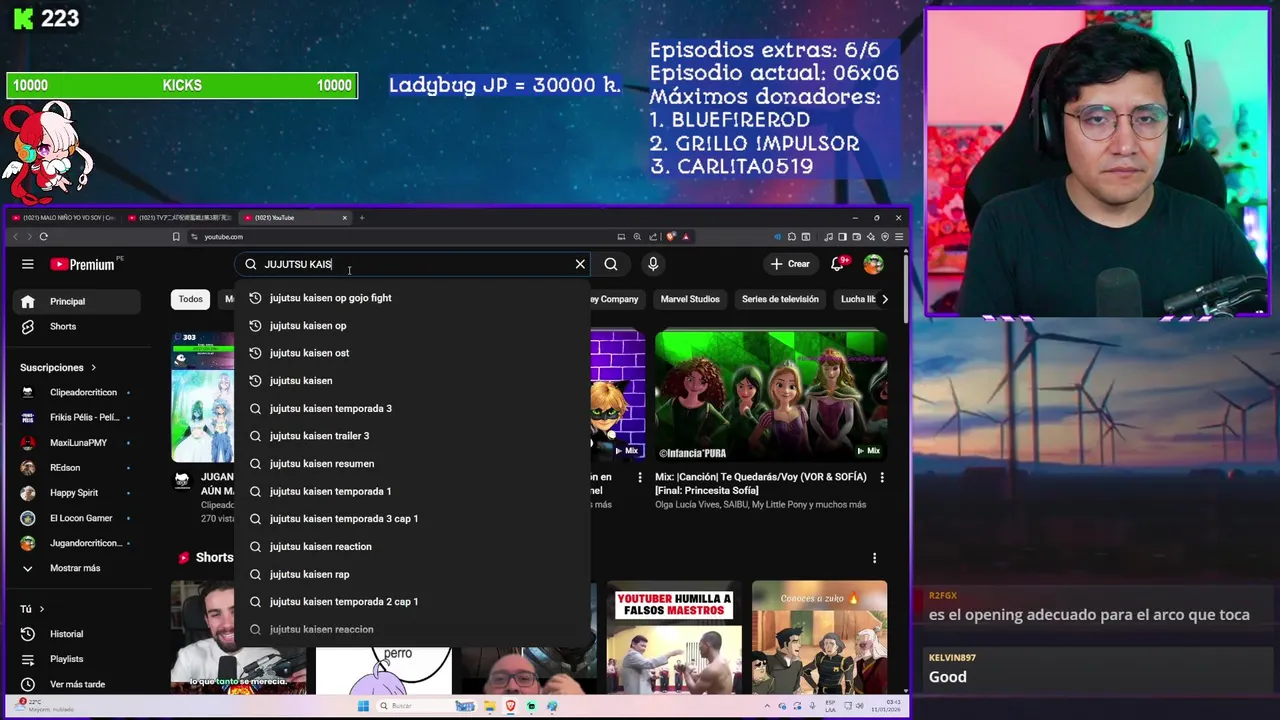
Task: Choose suggestion jujutsu kaisen ost
Action: click(412, 353)
